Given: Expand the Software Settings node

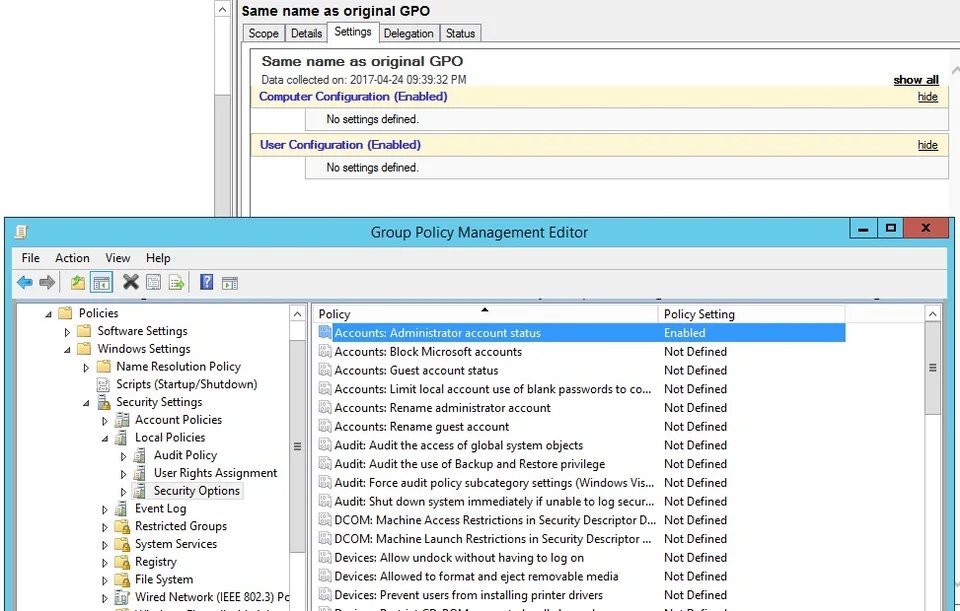Looking at the screenshot, I should tap(67, 332).
